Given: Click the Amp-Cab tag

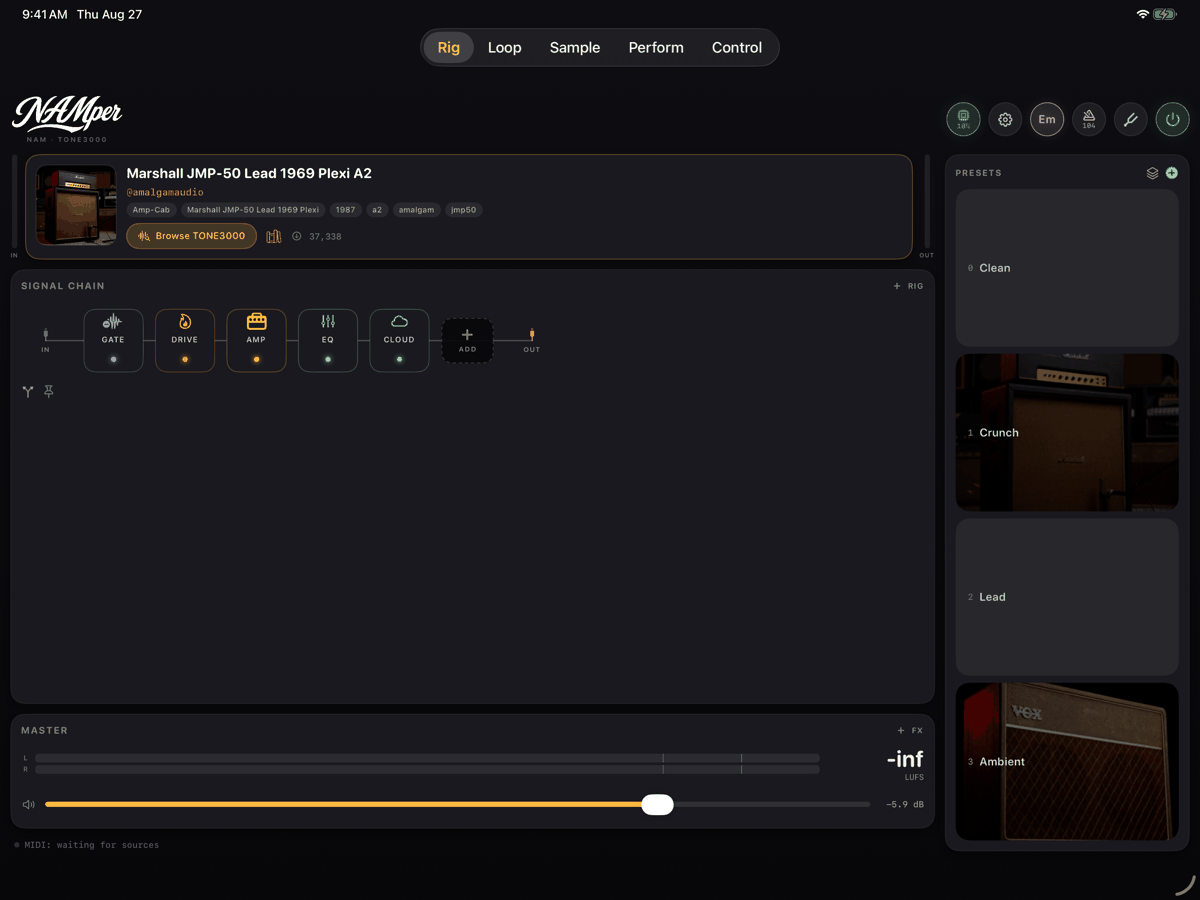Looking at the screenshot, I should [151, 210].
